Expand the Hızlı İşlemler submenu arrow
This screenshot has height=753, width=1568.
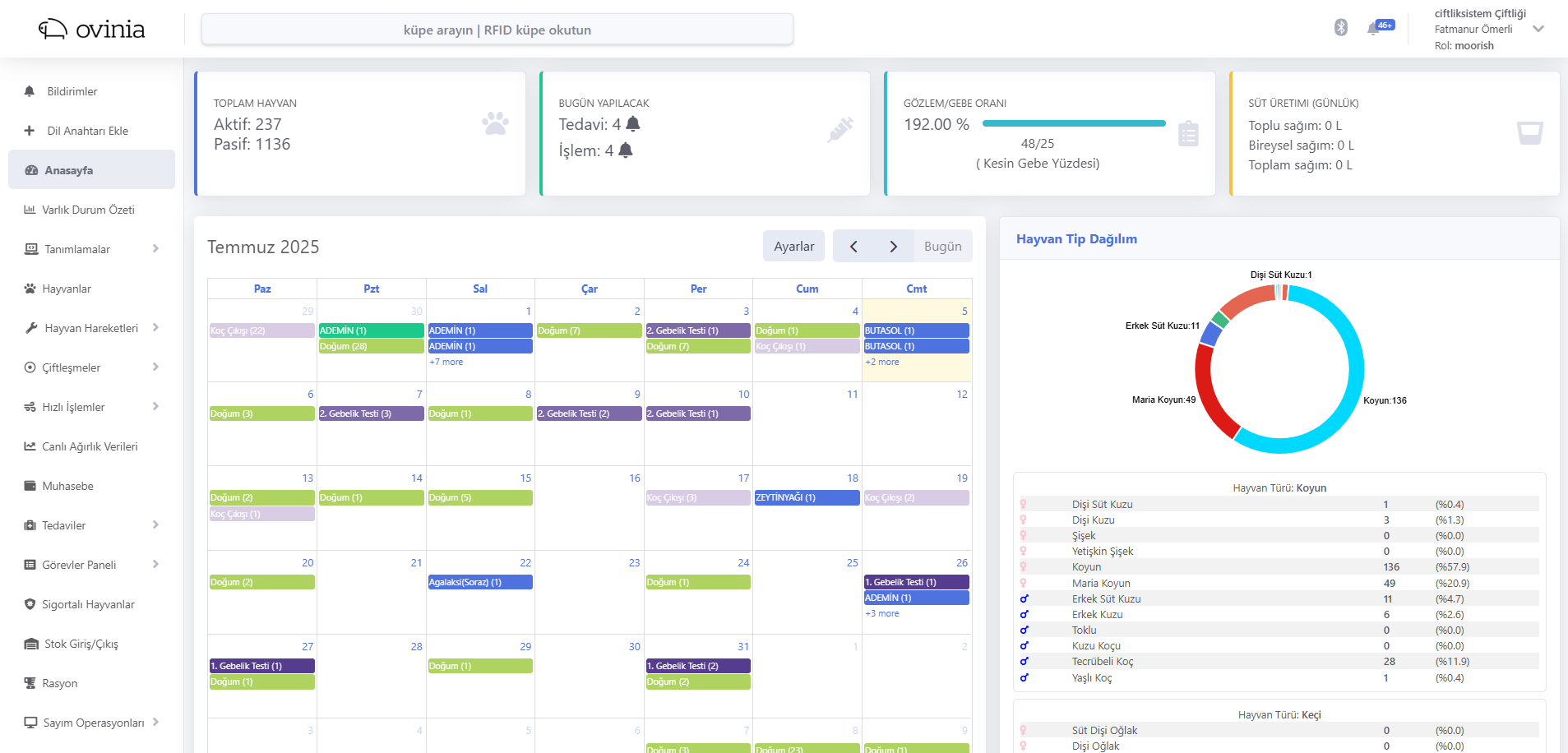155,406
